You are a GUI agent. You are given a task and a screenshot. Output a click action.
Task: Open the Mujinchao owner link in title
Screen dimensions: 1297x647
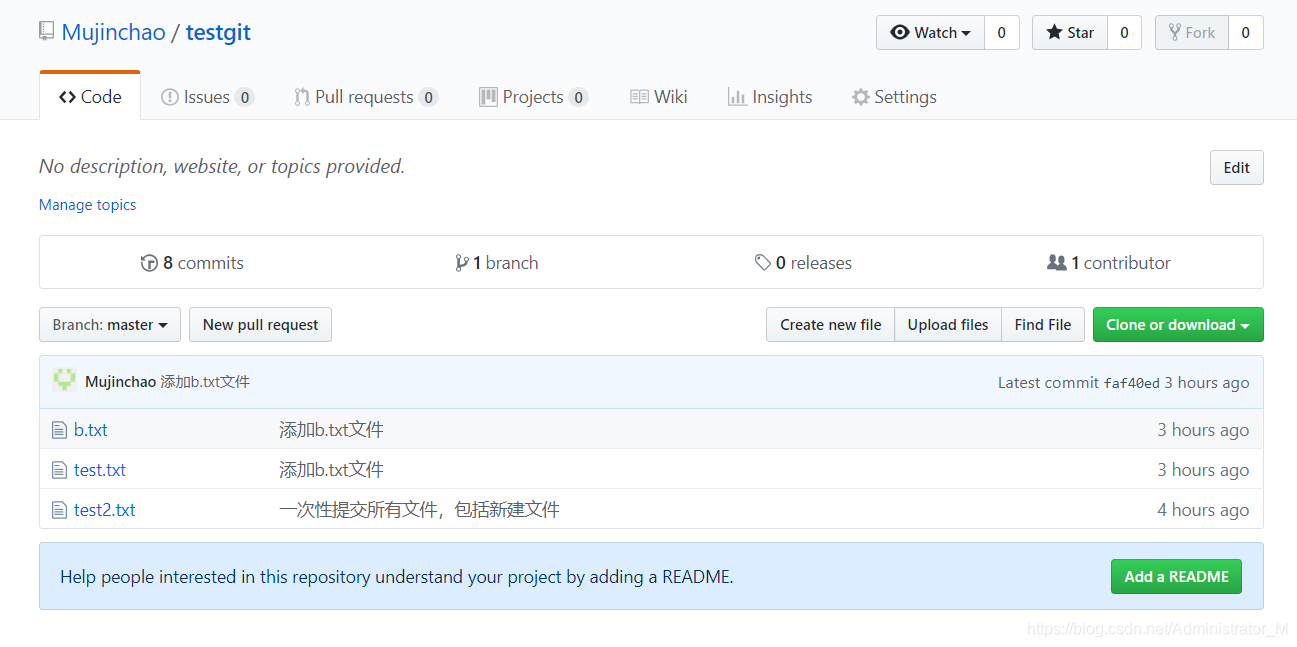tap(113, 32)
